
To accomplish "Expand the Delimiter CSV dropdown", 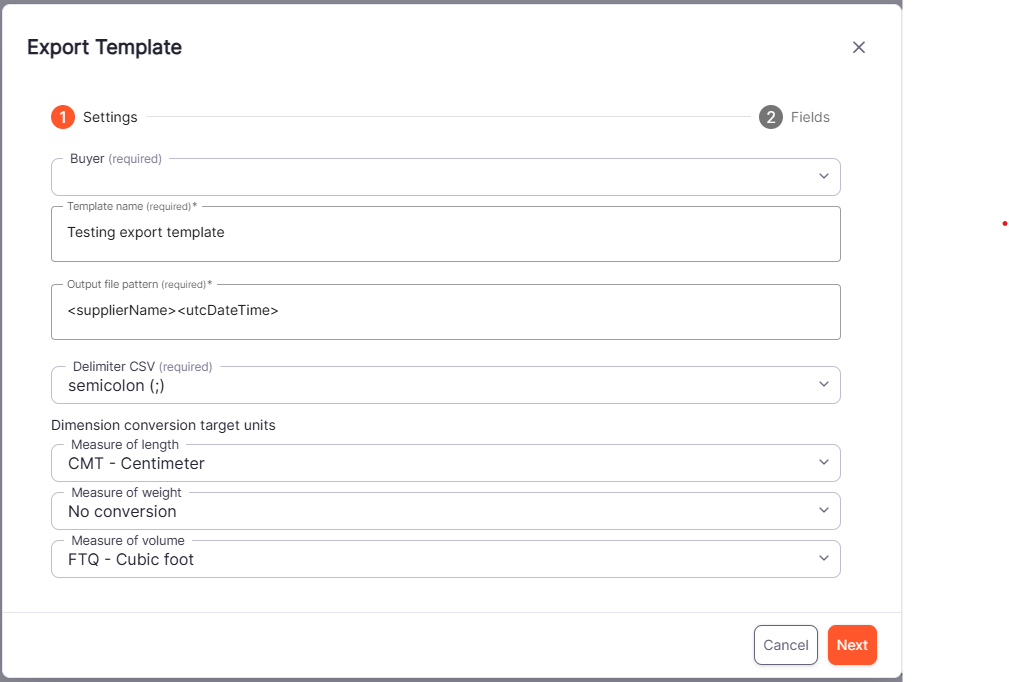I will click(x=445, y=385).
